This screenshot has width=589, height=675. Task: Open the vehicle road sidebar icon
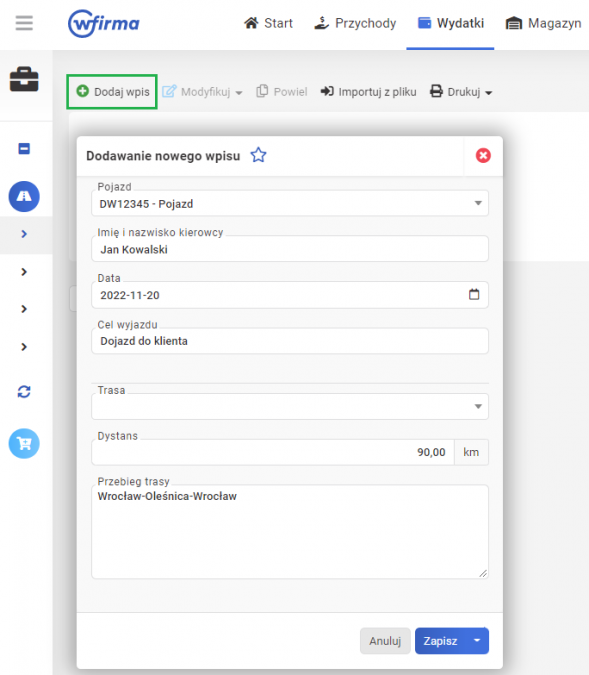(24, 196)
